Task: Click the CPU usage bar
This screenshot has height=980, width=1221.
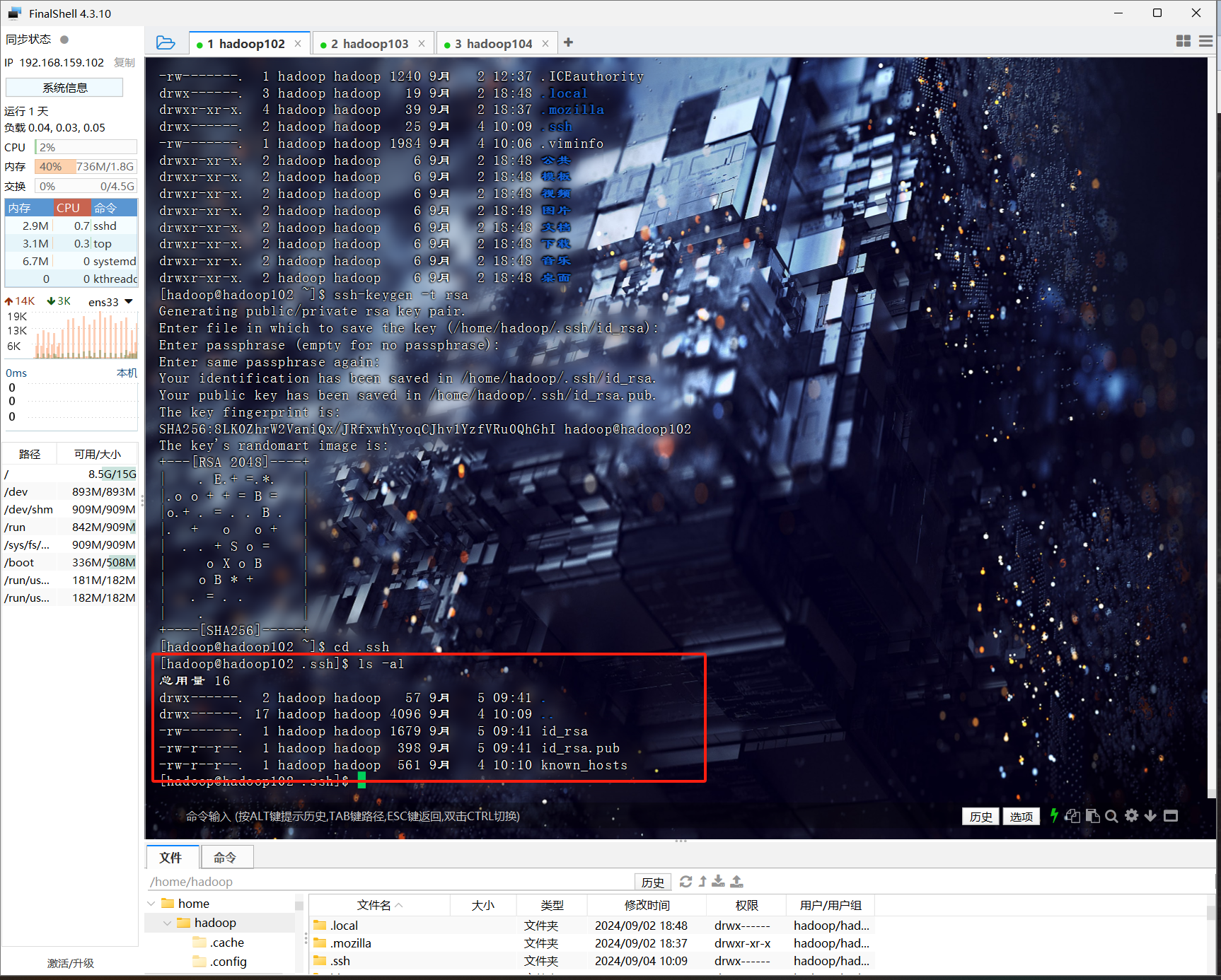Action: 86,147
